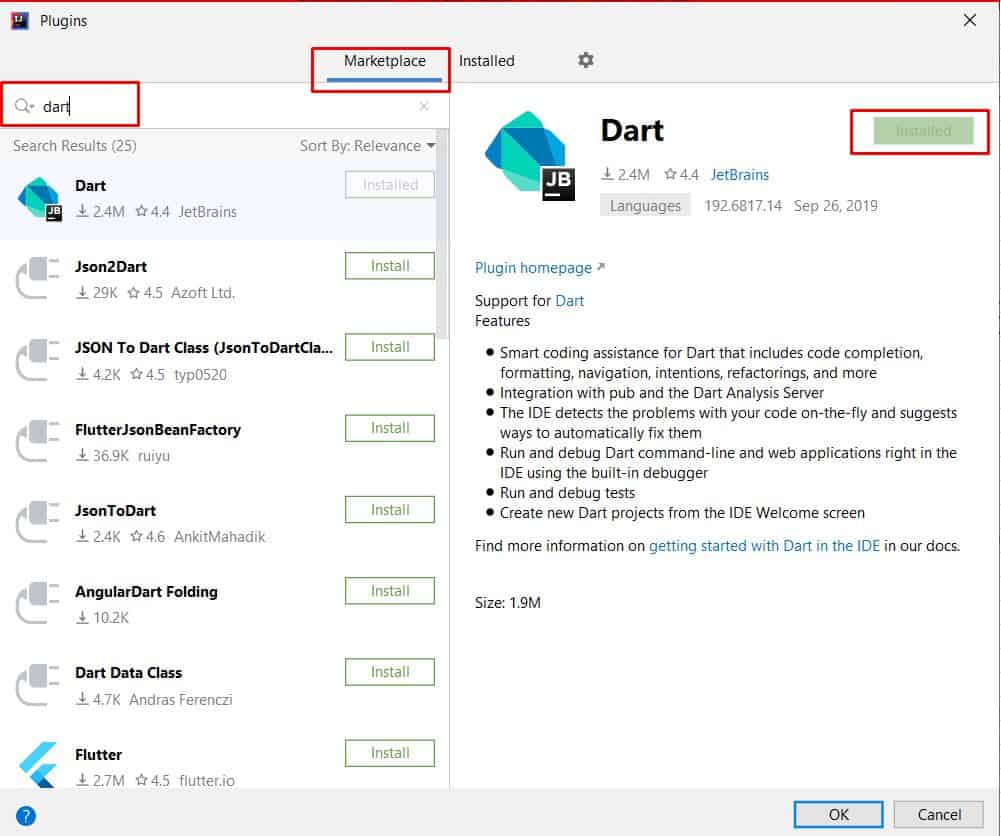Viewport: 1001px width, 836px height.
Task: Click the IntelliJ icon in the title bar
Action: (x=20, y=20)
